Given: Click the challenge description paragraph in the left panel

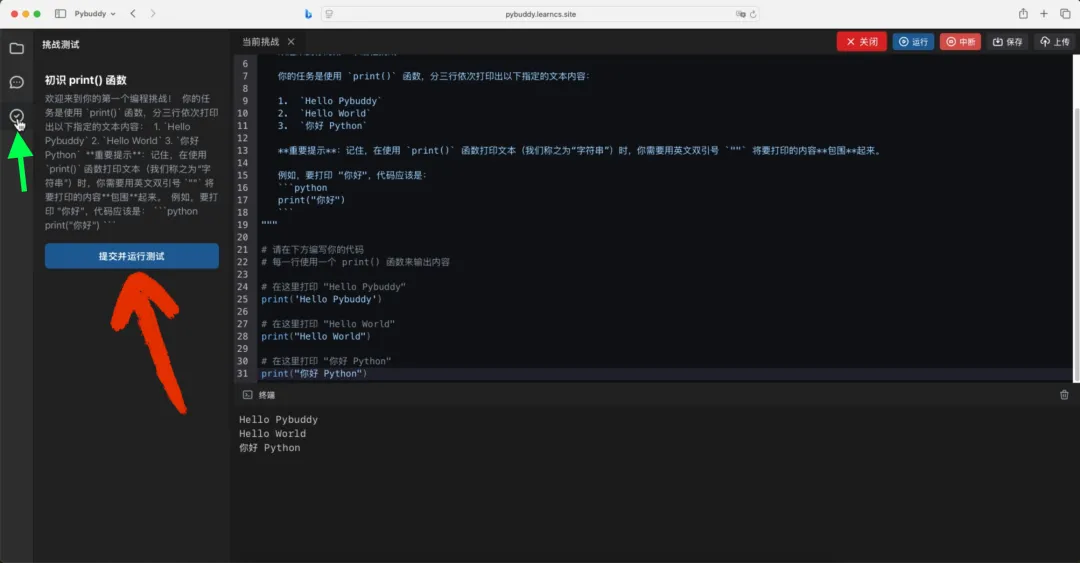Looking at the screenshot, I should pyautogui.click(x=132, y=162).
